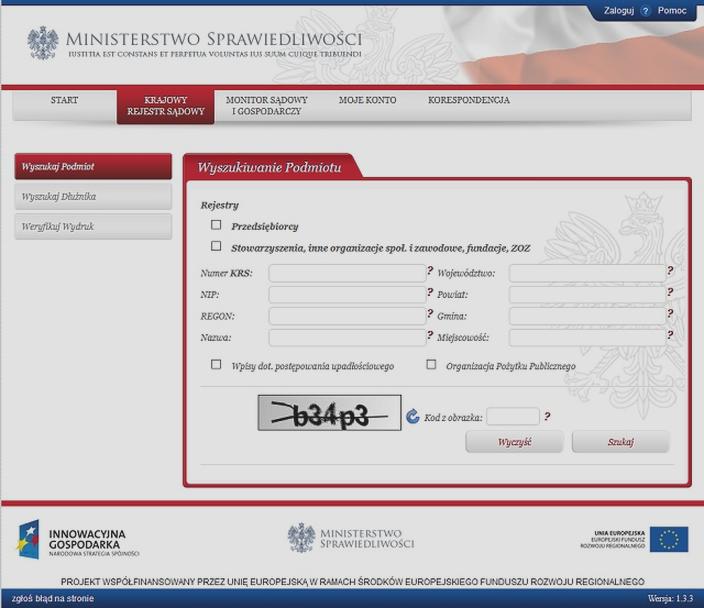Screen dimensions: 704x608
Task: Focus the Gmina input field
Action: (587, 316)
